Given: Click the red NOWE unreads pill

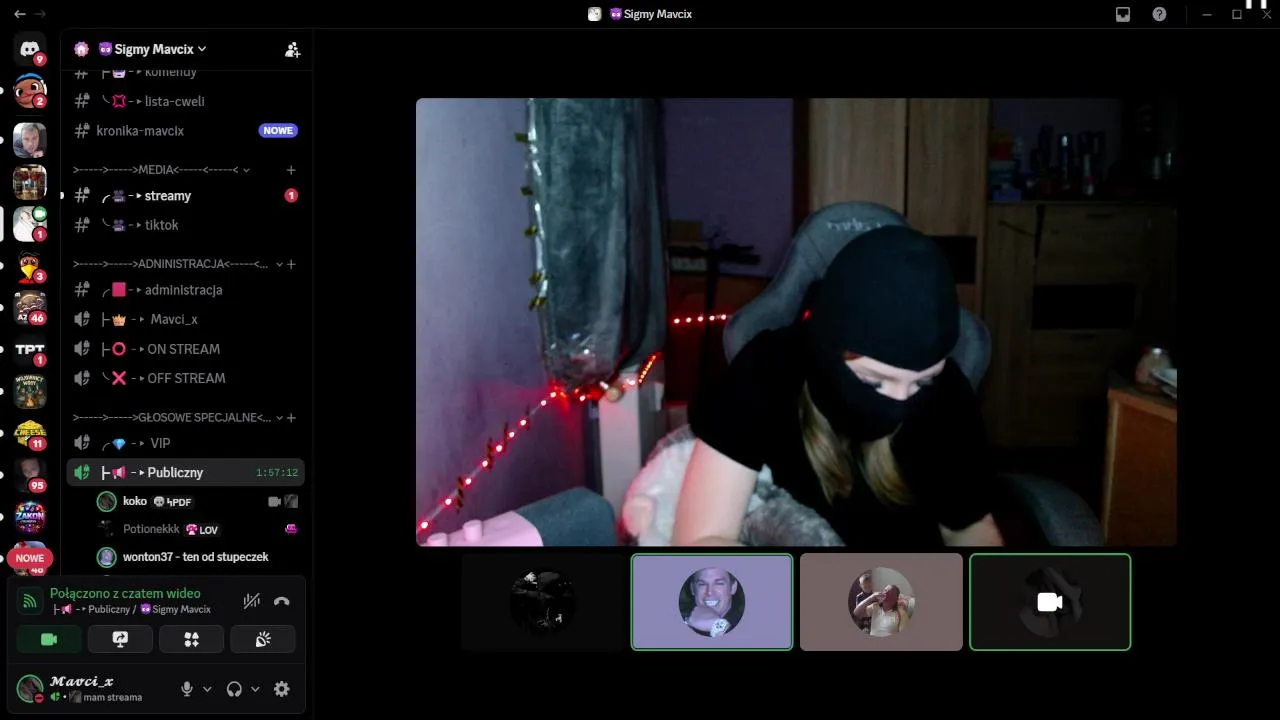Looking at the screenshot, I should (30, 558).
